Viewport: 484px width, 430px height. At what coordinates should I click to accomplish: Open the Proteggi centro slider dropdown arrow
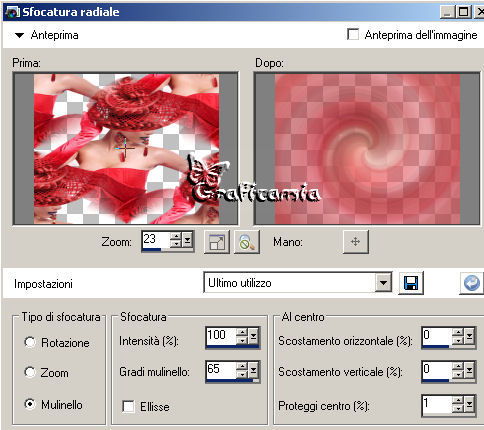pos(469,404)
